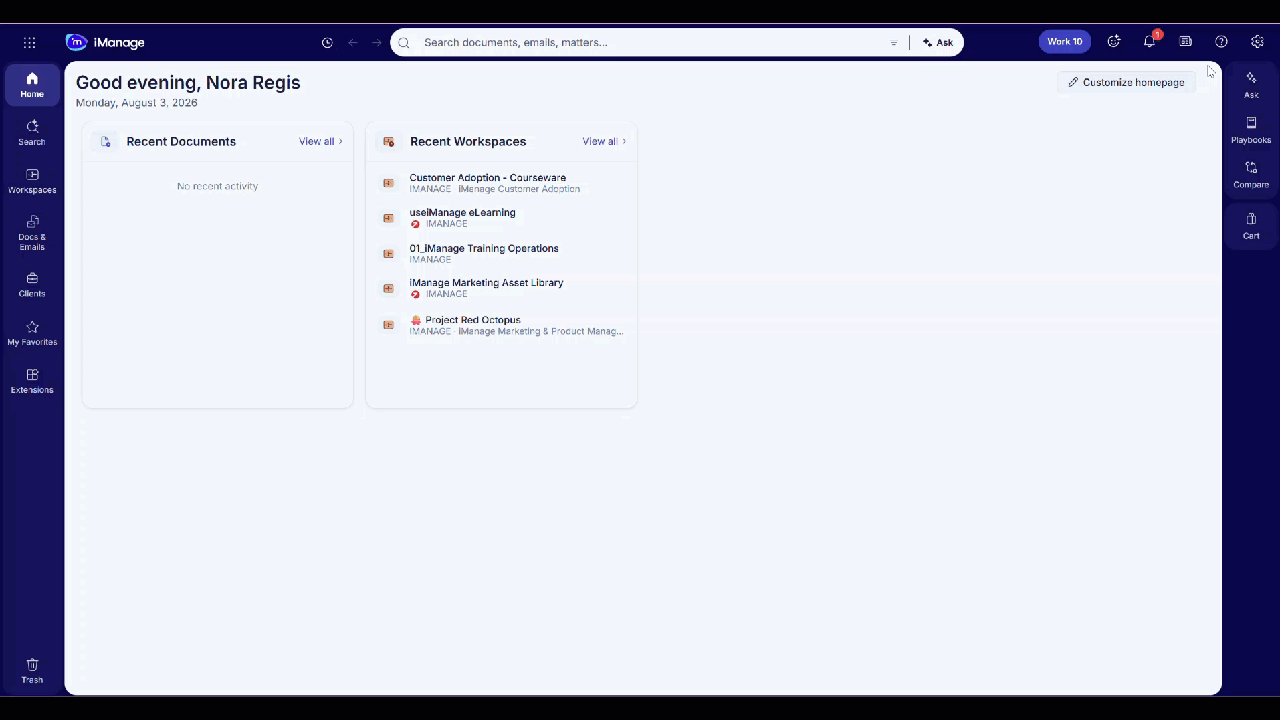Open Docs & Emails in the sidebar
This screenshot has width=1280, height=720.
click(32, 233)
